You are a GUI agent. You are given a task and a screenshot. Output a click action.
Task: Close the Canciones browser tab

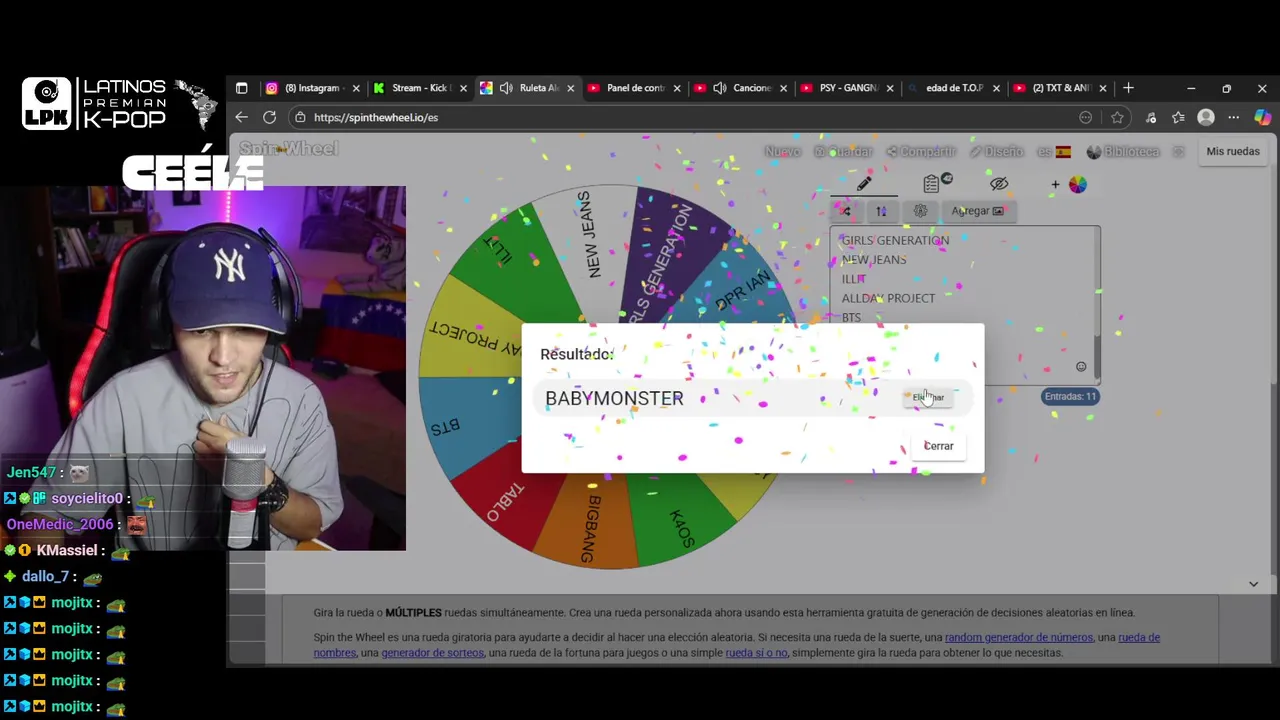point(783,89)
